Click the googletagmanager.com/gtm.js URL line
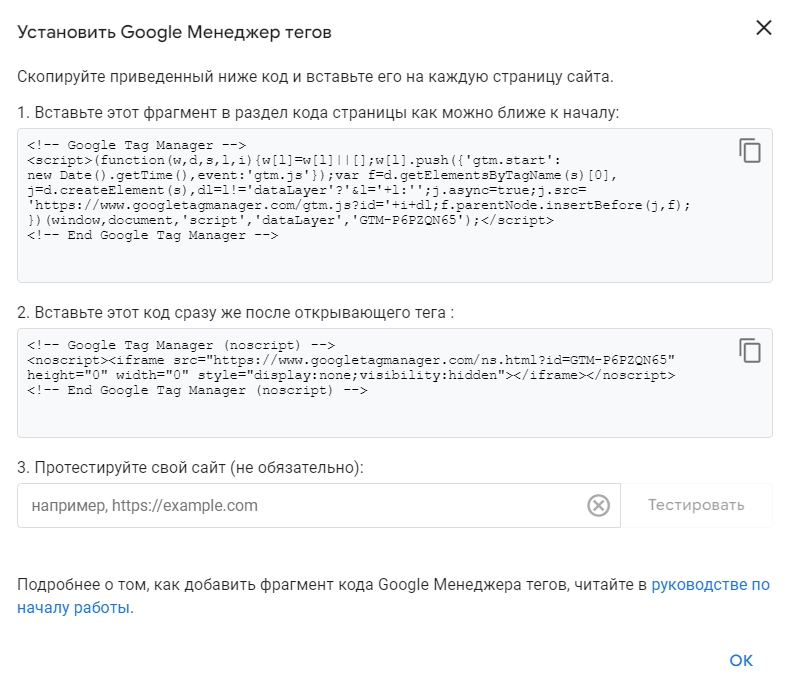790x686 pixels. pyautogui.click(x=359, y=205)
